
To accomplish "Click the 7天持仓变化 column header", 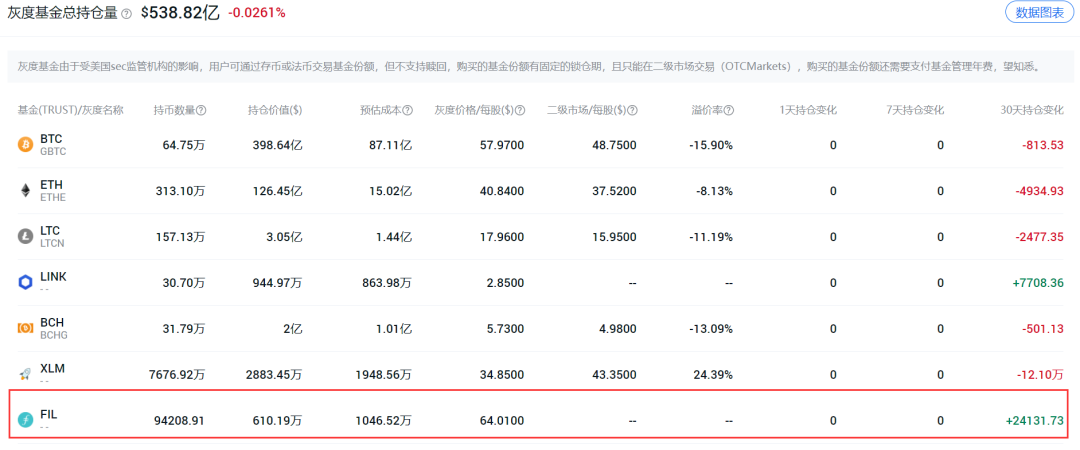I will pos(915,110).
